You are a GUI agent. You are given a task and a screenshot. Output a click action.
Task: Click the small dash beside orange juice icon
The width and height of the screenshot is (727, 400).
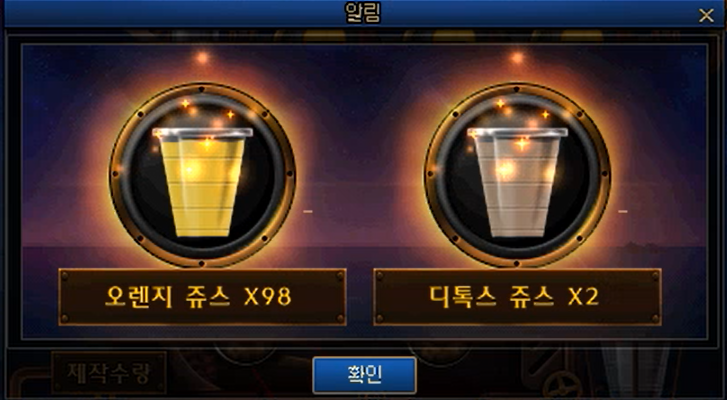pos(308,211)
